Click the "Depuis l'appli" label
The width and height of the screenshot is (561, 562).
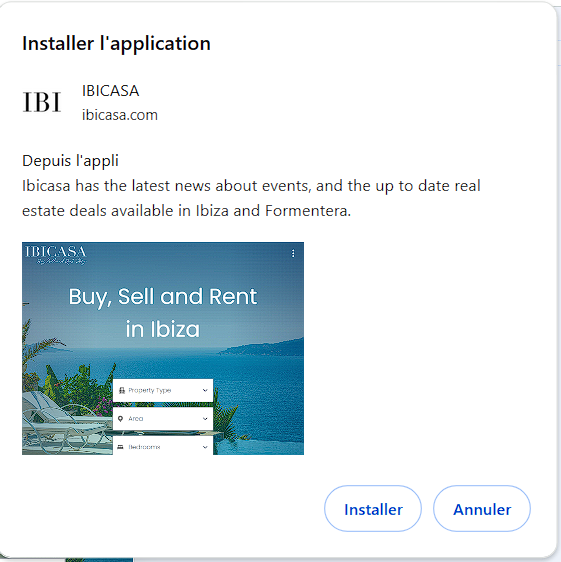point(70,161)
